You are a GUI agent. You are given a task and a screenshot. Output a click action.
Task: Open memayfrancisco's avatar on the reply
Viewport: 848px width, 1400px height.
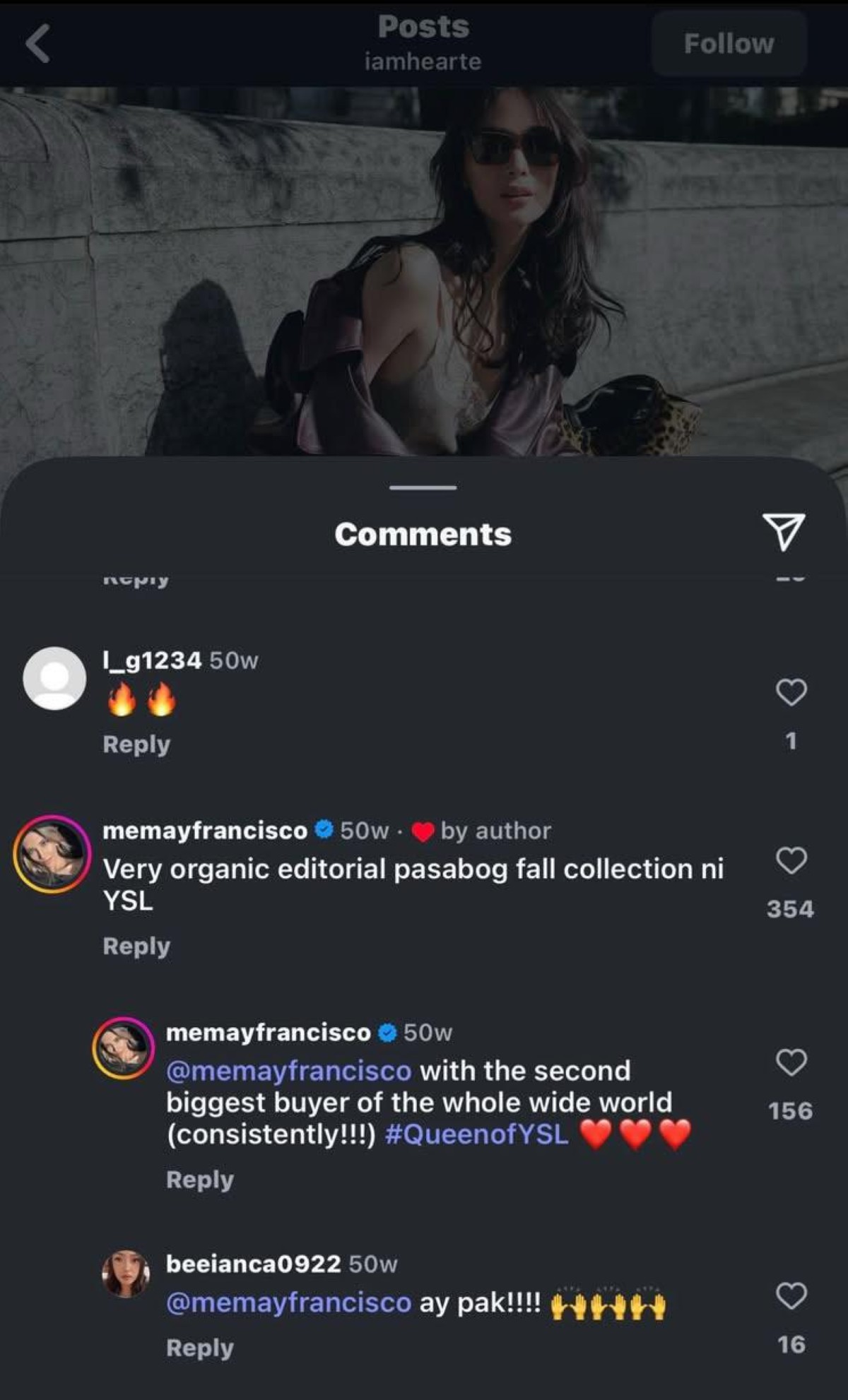(x=124, y=1048)
